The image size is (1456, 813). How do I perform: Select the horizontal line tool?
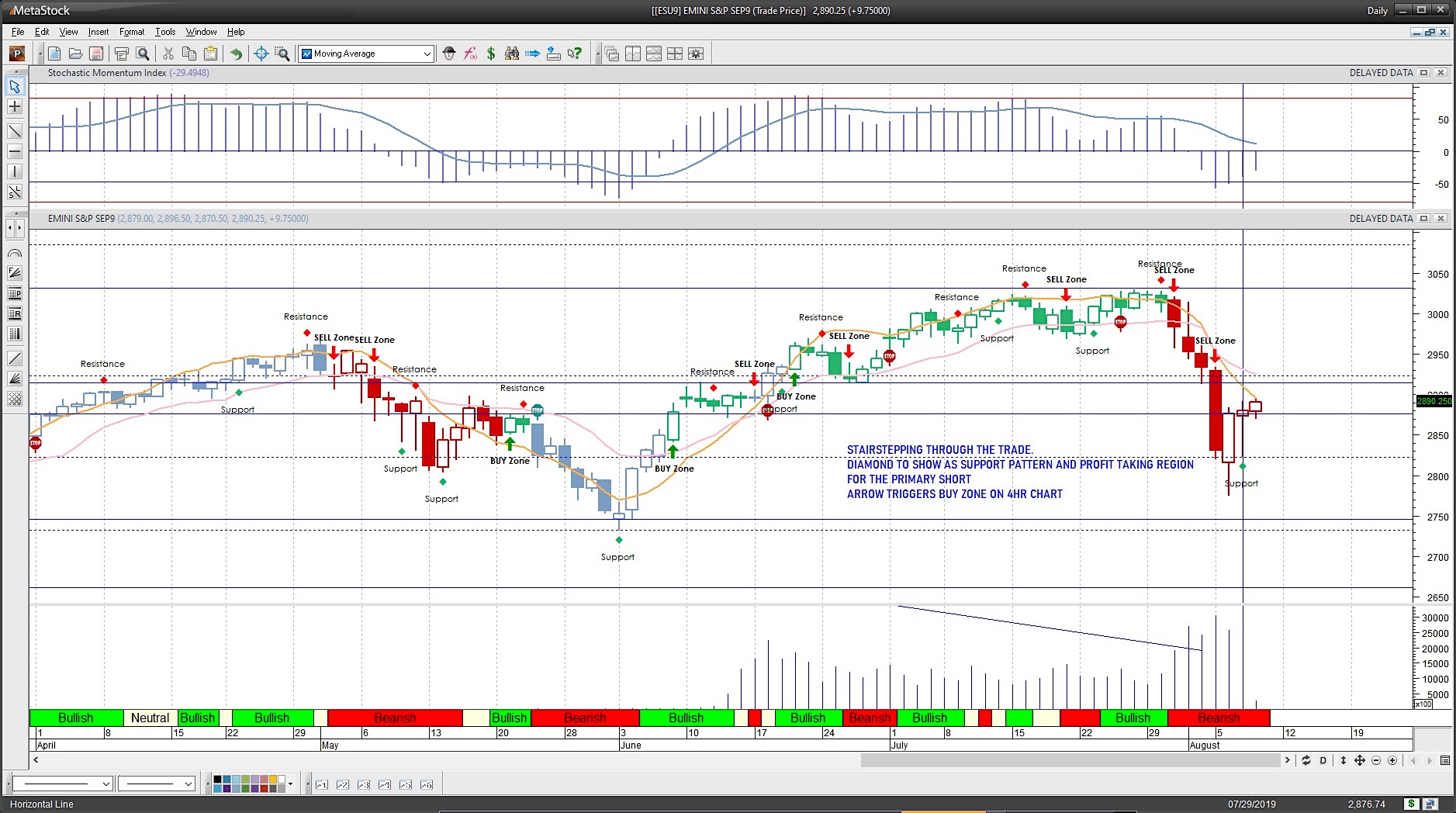tap(14, 152)
